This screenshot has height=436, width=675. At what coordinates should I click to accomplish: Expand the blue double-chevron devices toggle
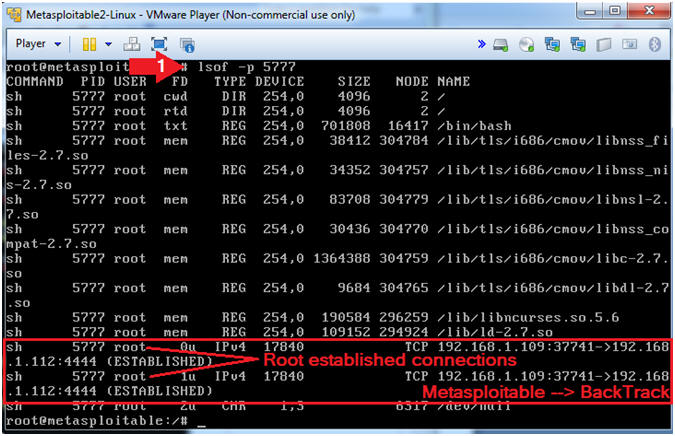point(482,44)
